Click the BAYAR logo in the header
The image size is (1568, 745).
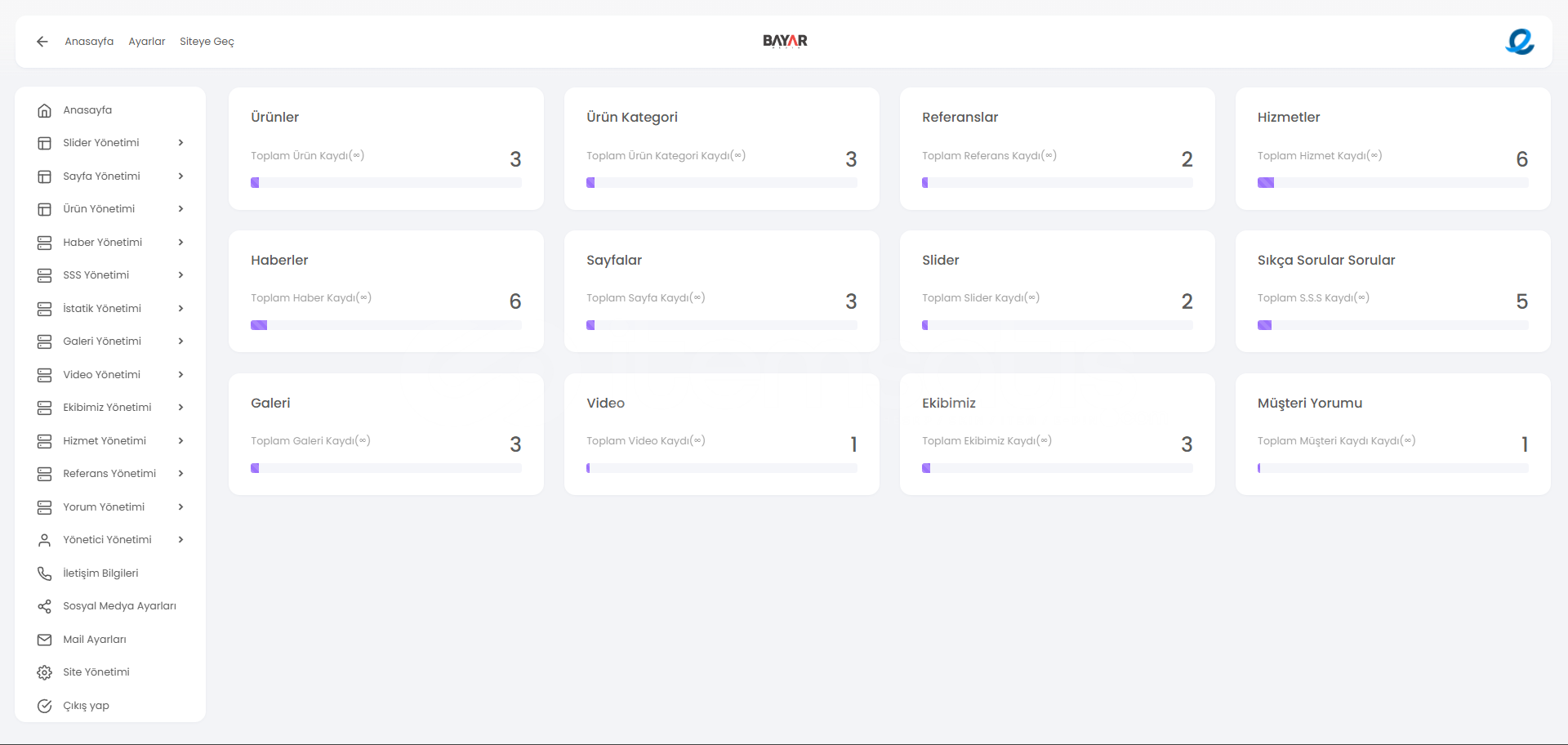click(x=785, y=41)
